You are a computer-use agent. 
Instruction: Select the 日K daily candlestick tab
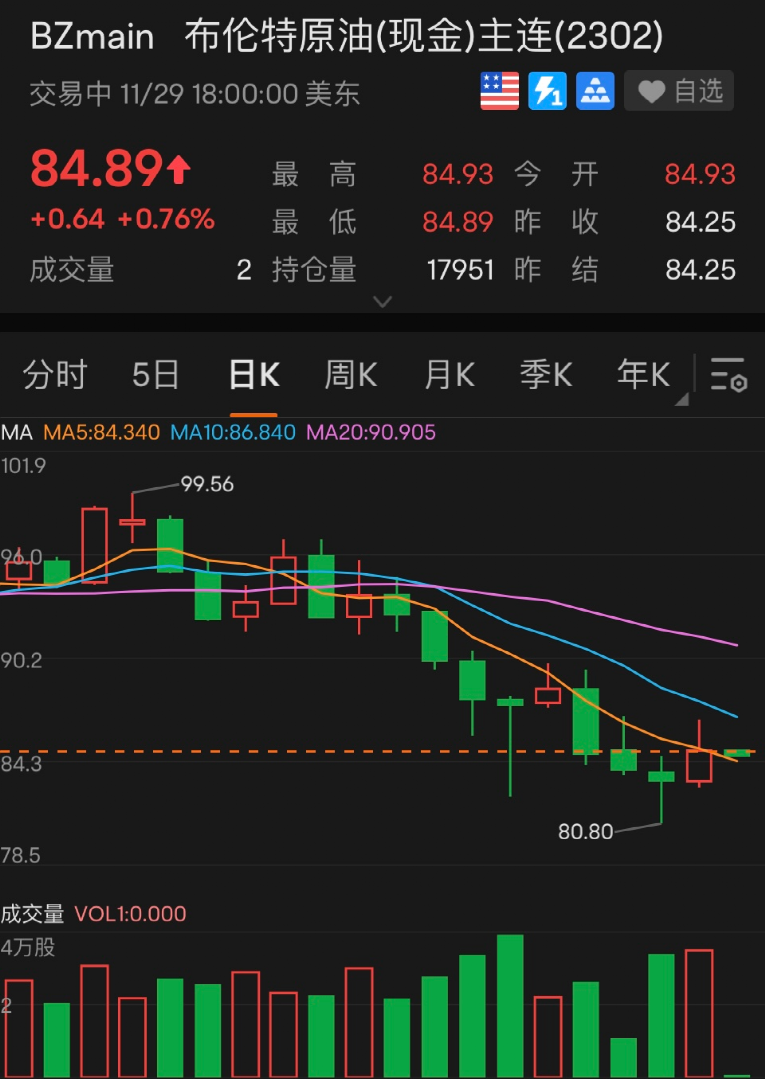coord(254,376)
